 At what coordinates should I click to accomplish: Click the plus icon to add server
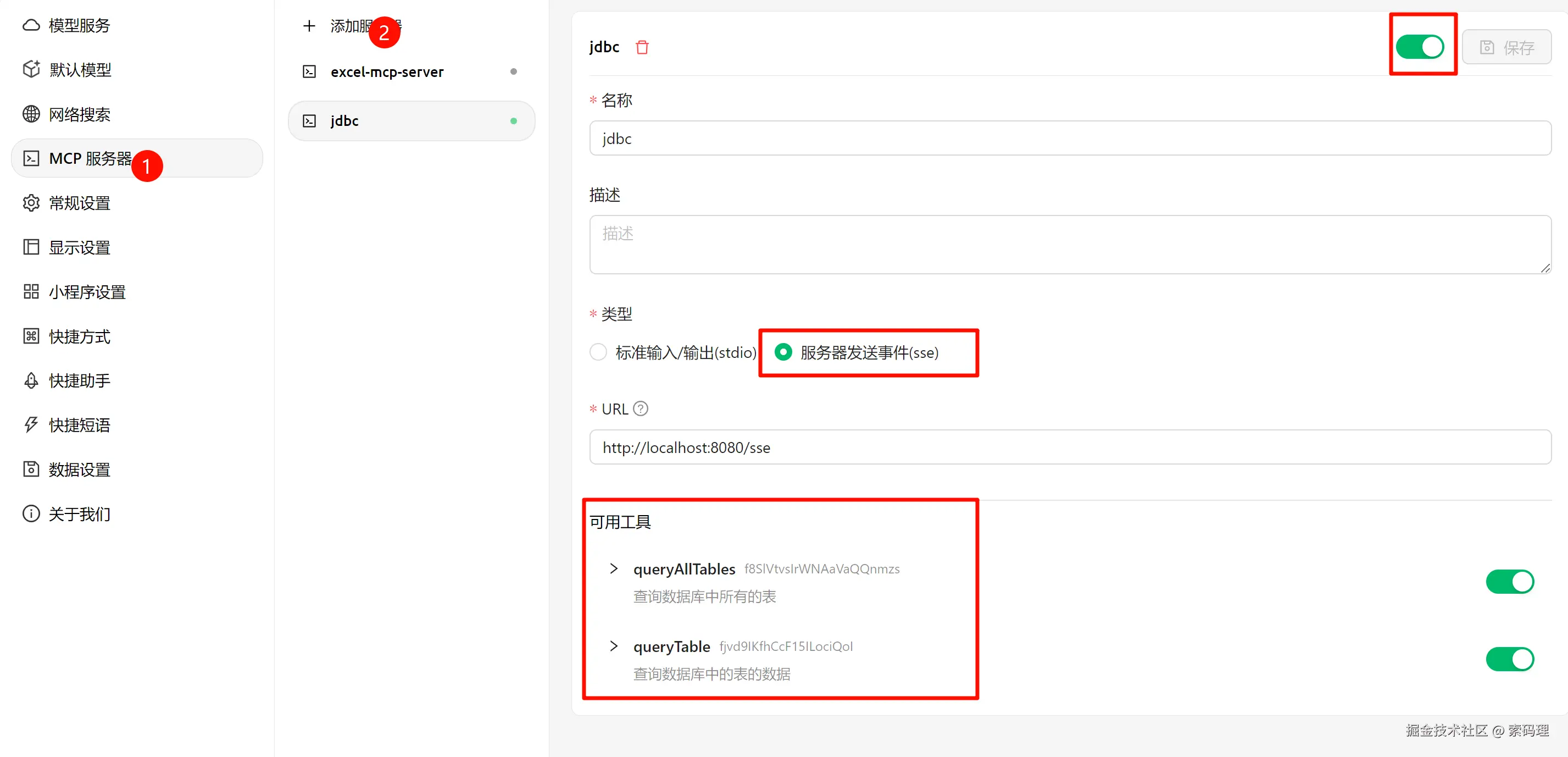[x=309, y=26]
